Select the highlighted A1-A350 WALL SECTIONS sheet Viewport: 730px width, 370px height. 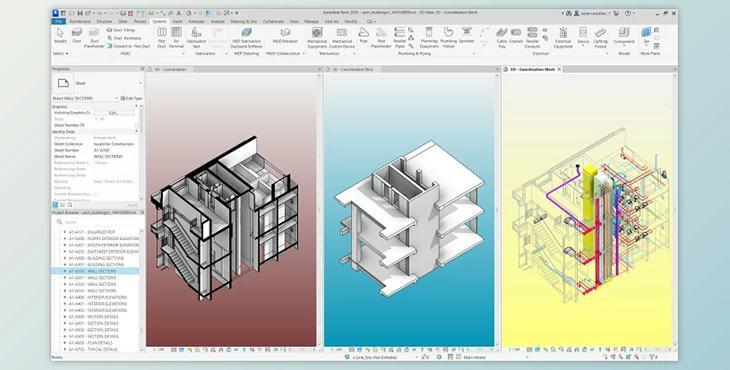(95, 271)
